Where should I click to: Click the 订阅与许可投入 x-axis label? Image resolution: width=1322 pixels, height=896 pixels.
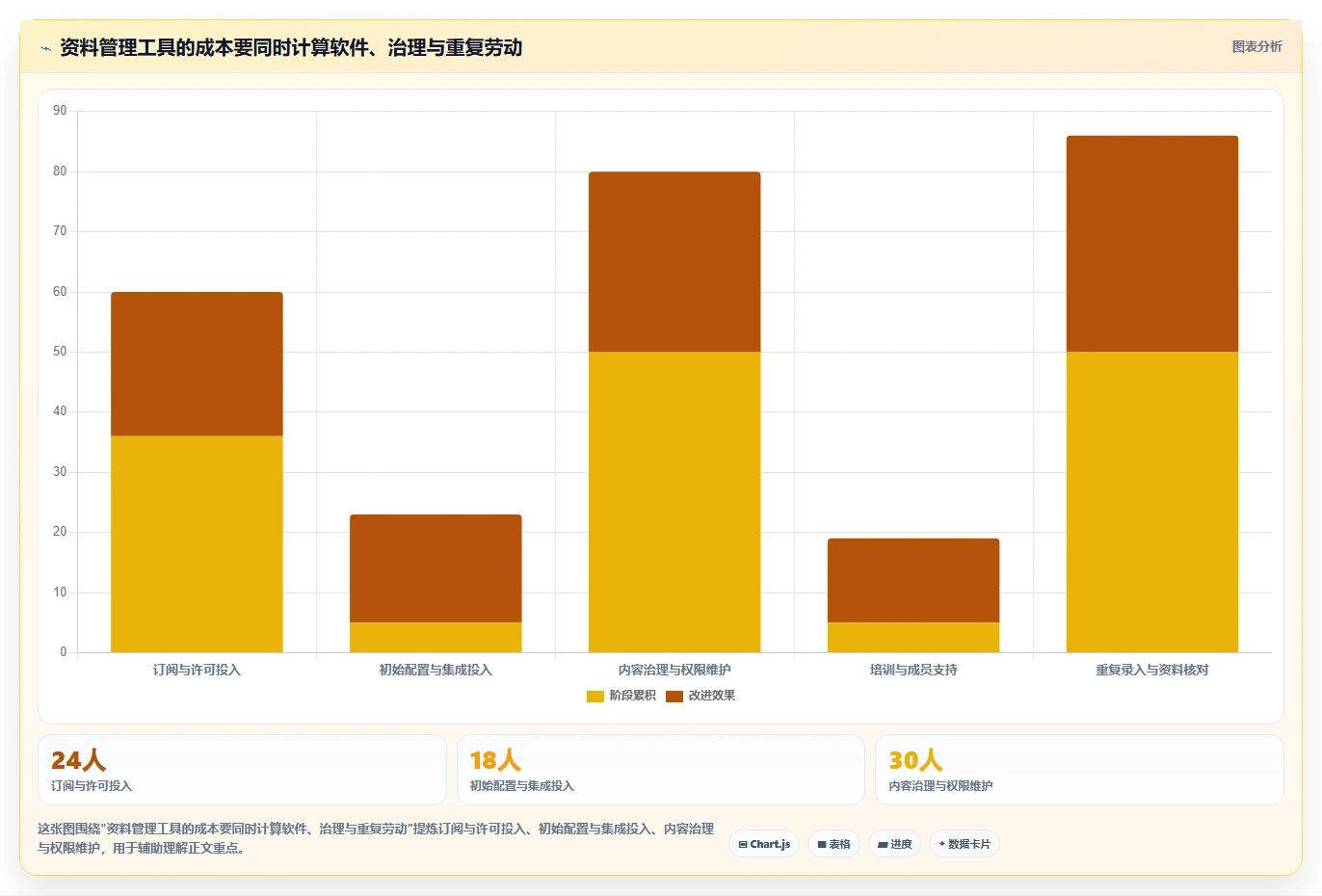[x=197, y=670]
